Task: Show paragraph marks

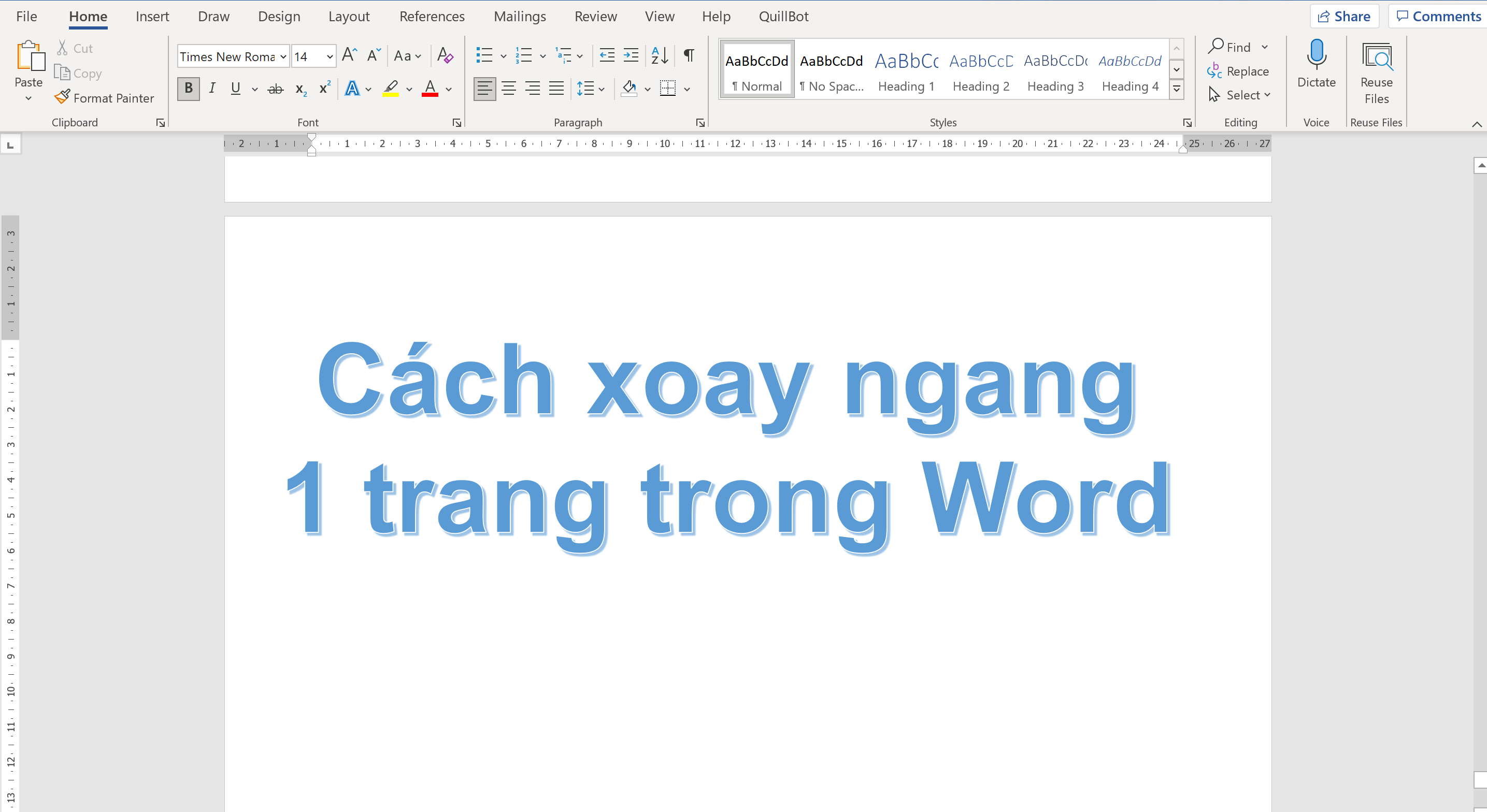Action: [688, 55]
